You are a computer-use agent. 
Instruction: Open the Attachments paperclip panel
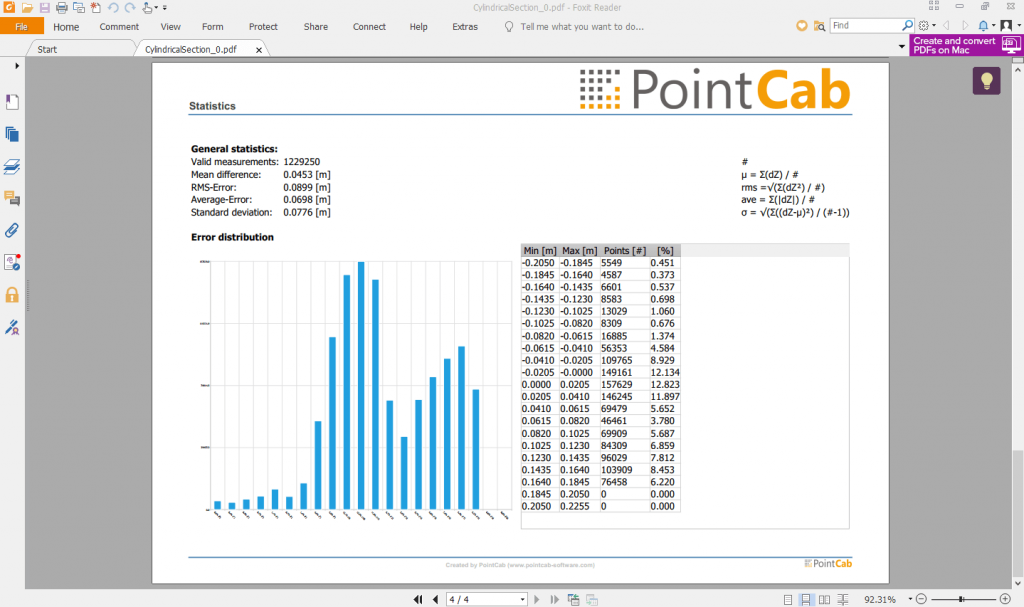(12, 230)
